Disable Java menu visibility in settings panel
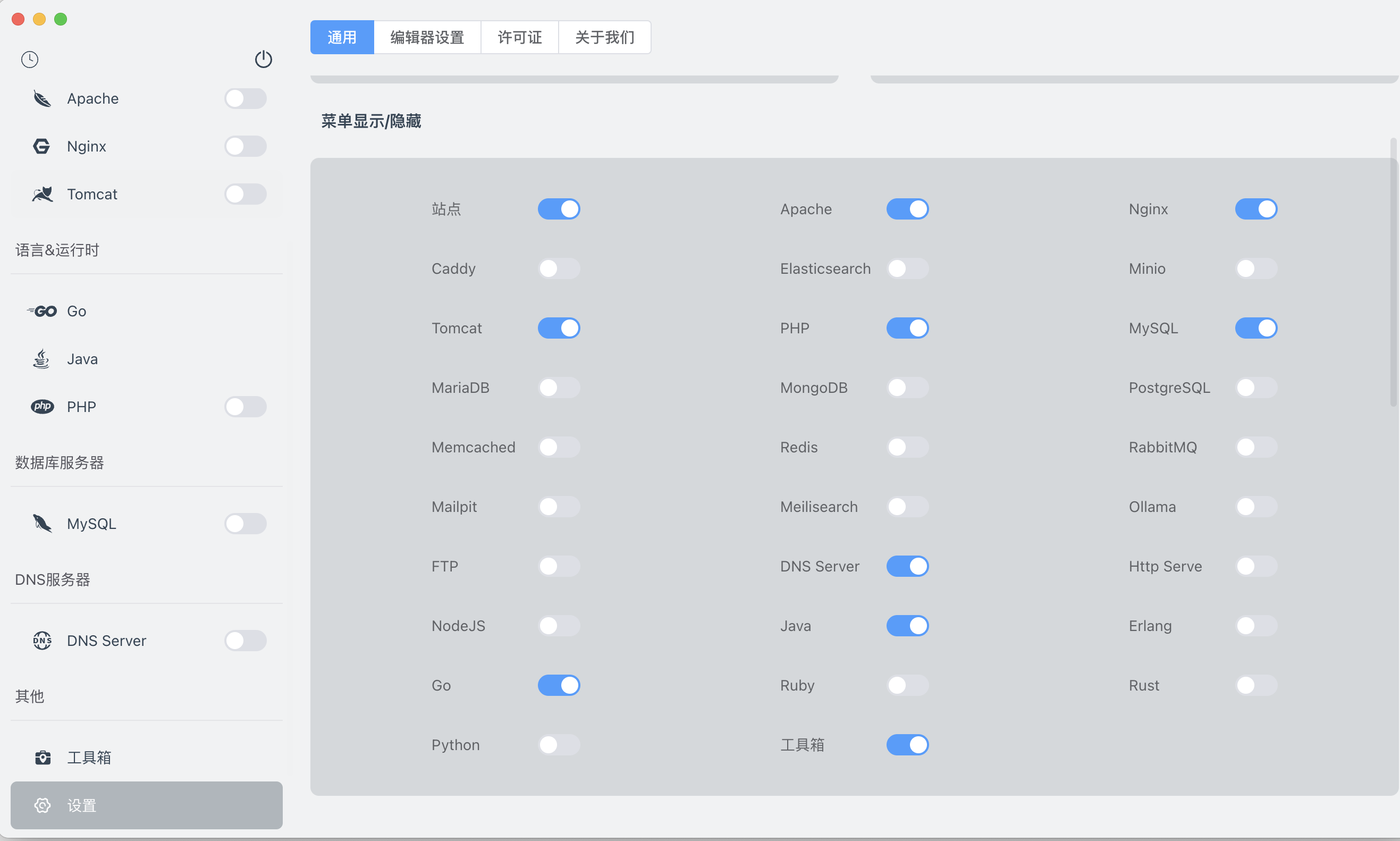 tap(908, 626)
